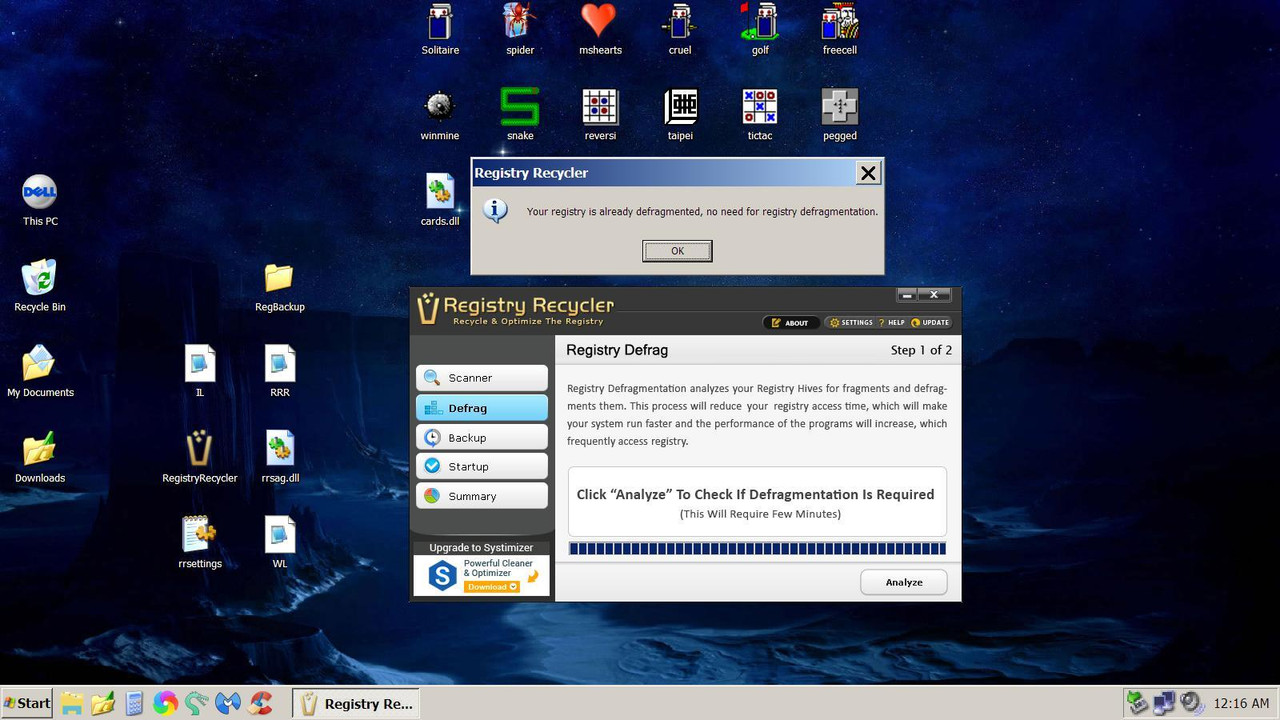Select reversi desktop icon
Image resolution: width=1280 pixels, height=720 pixels.
point(600,115)
